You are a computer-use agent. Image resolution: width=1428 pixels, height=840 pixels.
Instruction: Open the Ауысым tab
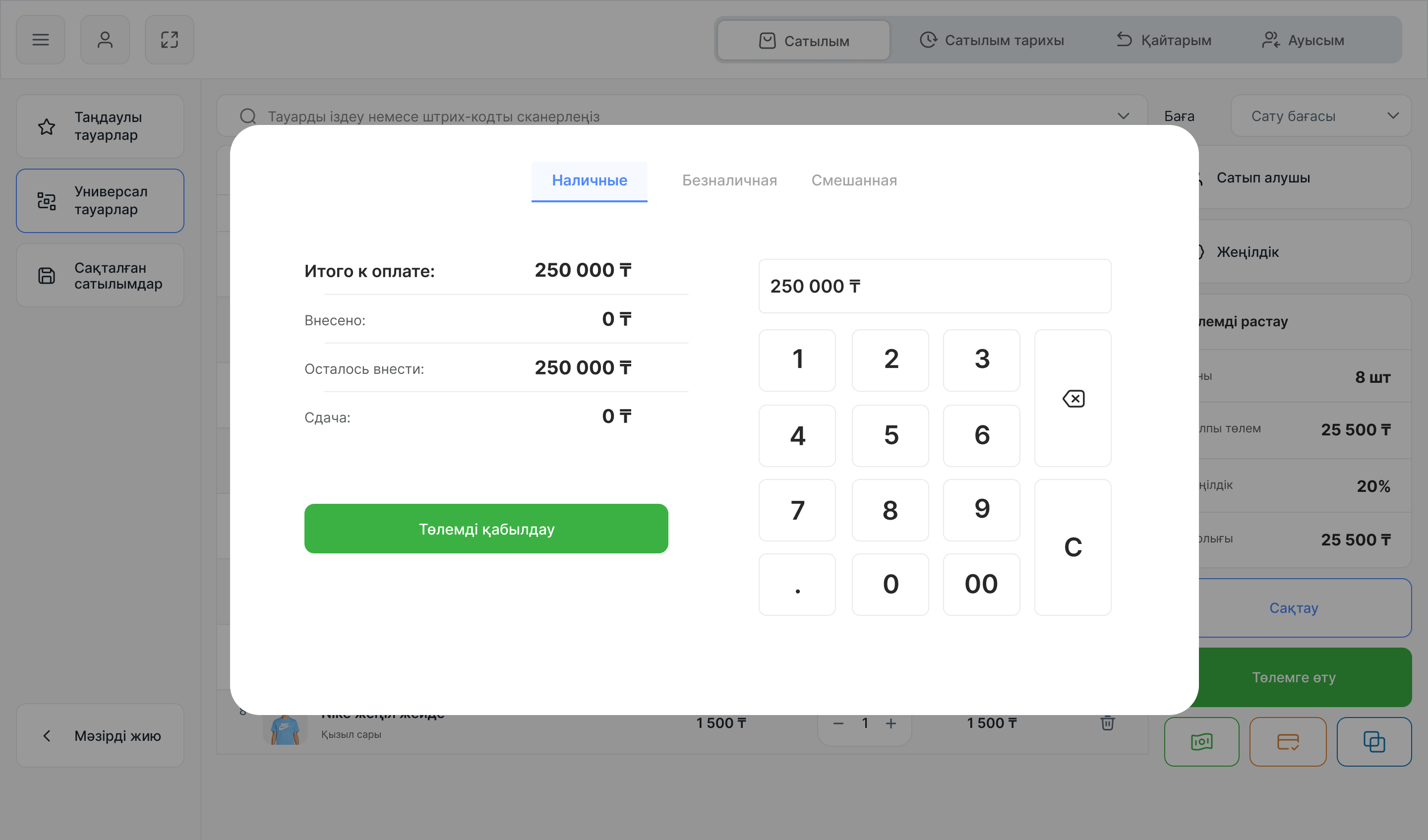point(1303,40)
